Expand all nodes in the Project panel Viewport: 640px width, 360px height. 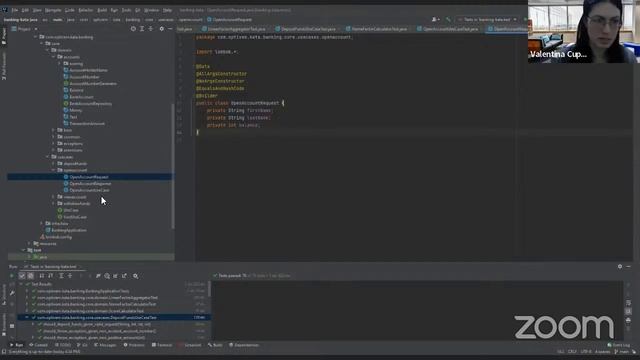coord(142,29)
